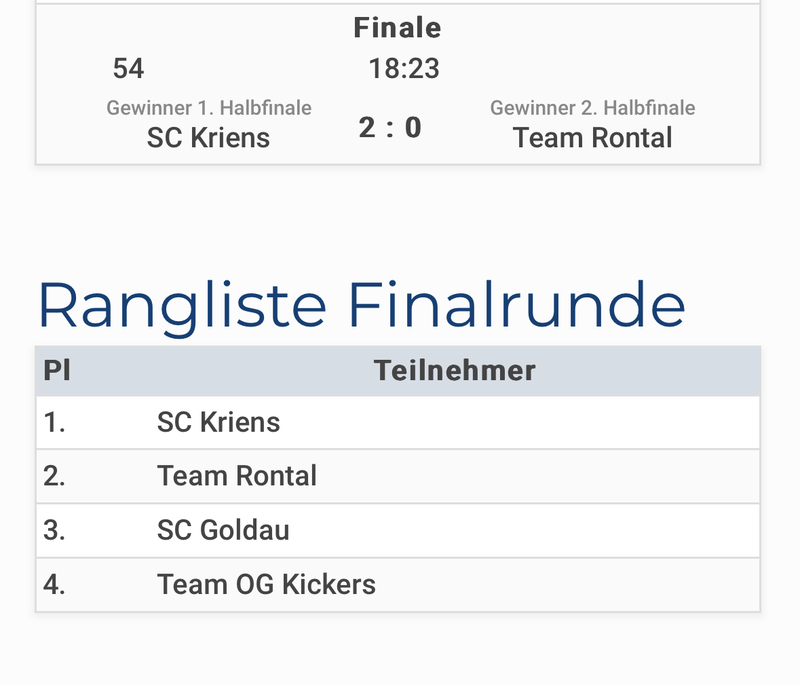Choose Team Rontal in the ranking table

pos(236,476)
